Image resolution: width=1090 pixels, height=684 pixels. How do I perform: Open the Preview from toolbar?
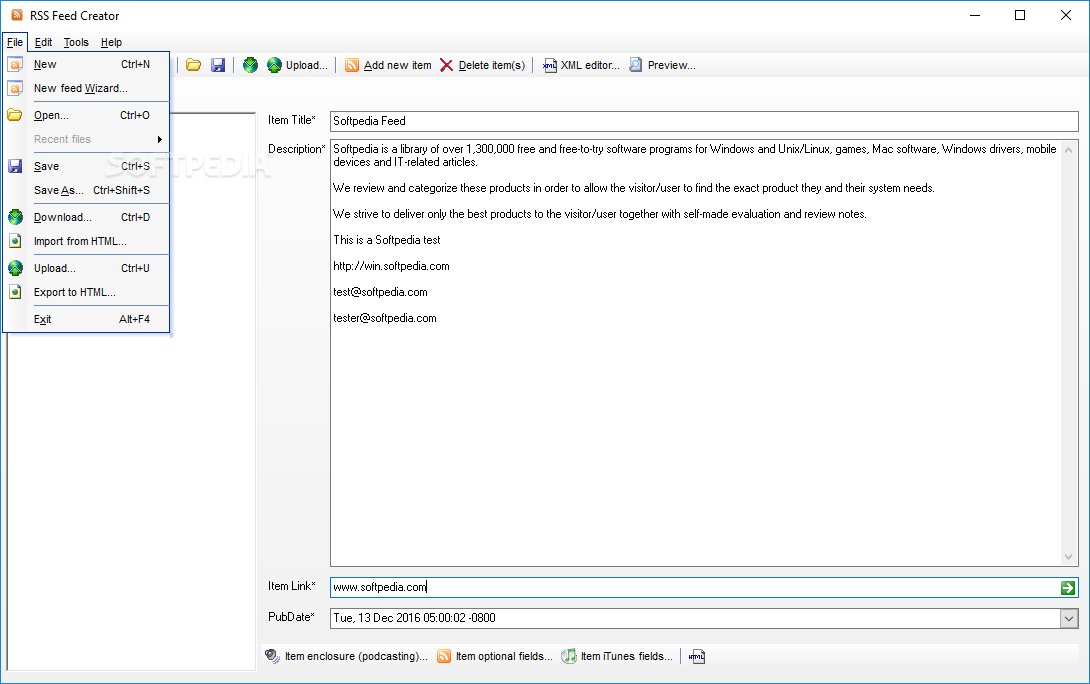click(662, 65)
